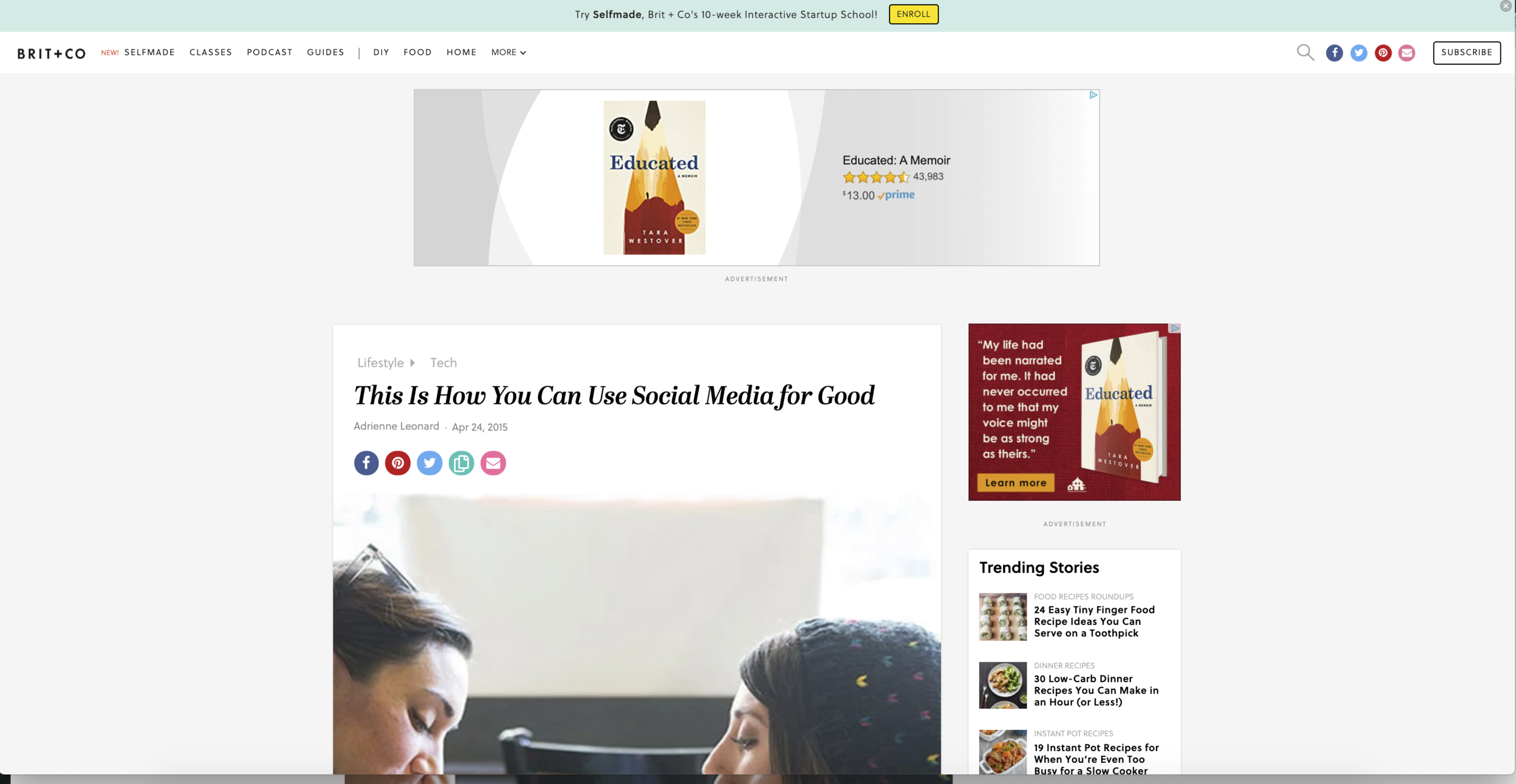
Task: Open the CLASSES menu item
Action: pos(210,52)
